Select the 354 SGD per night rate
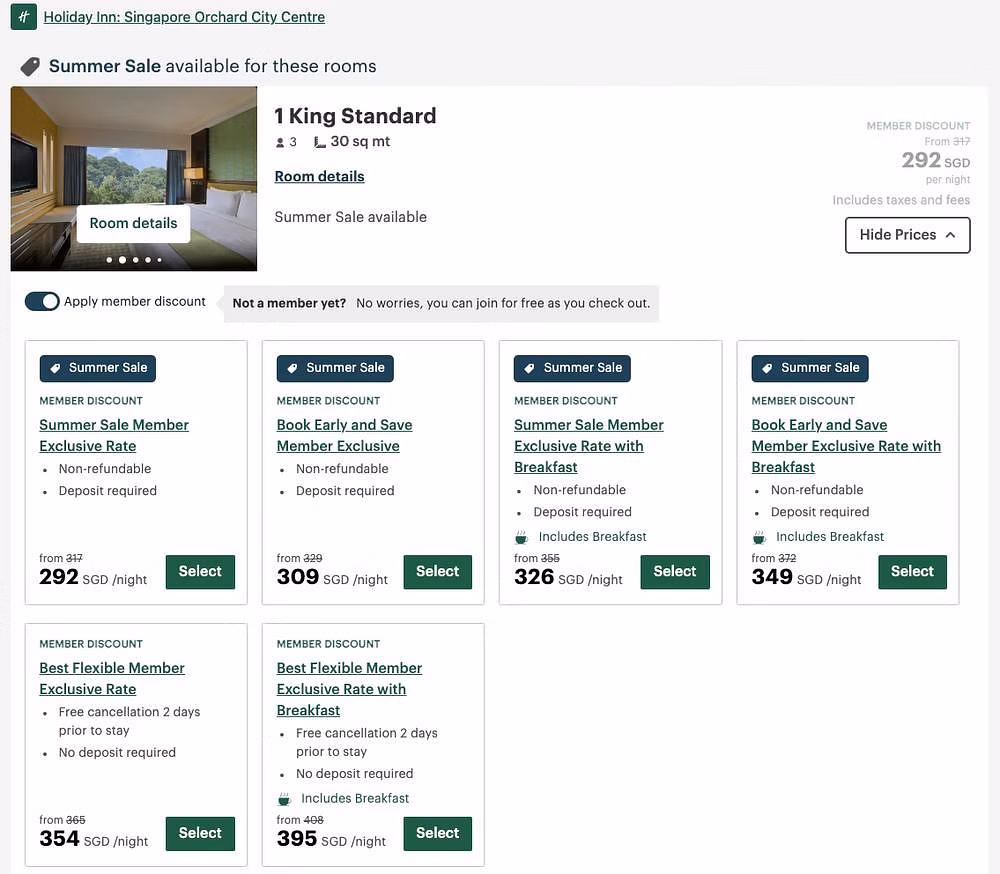Image resolution: width=1000 pixels, height=874 pixels. (x=200, y=833)
